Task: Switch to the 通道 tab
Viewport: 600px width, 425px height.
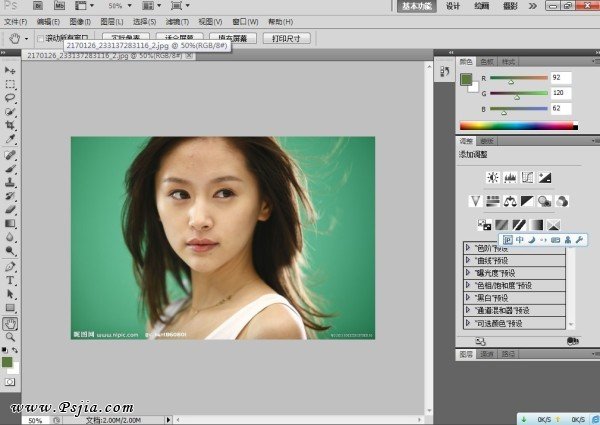Action: click(x=487, y=354)
